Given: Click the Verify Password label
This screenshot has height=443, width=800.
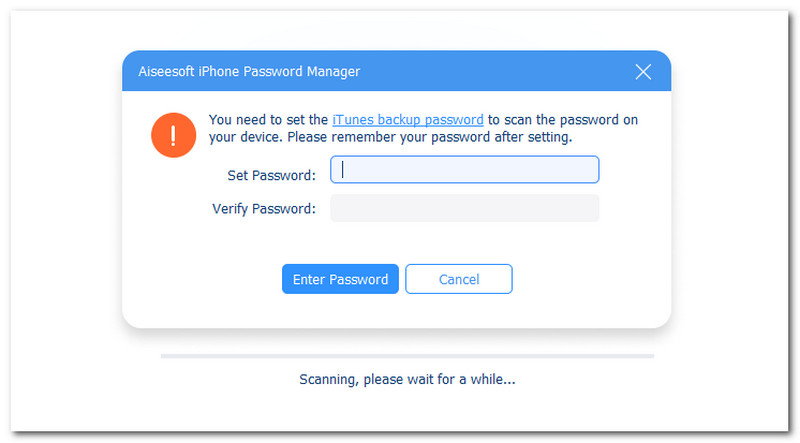Looking at the screenshot, I should 264,209.
